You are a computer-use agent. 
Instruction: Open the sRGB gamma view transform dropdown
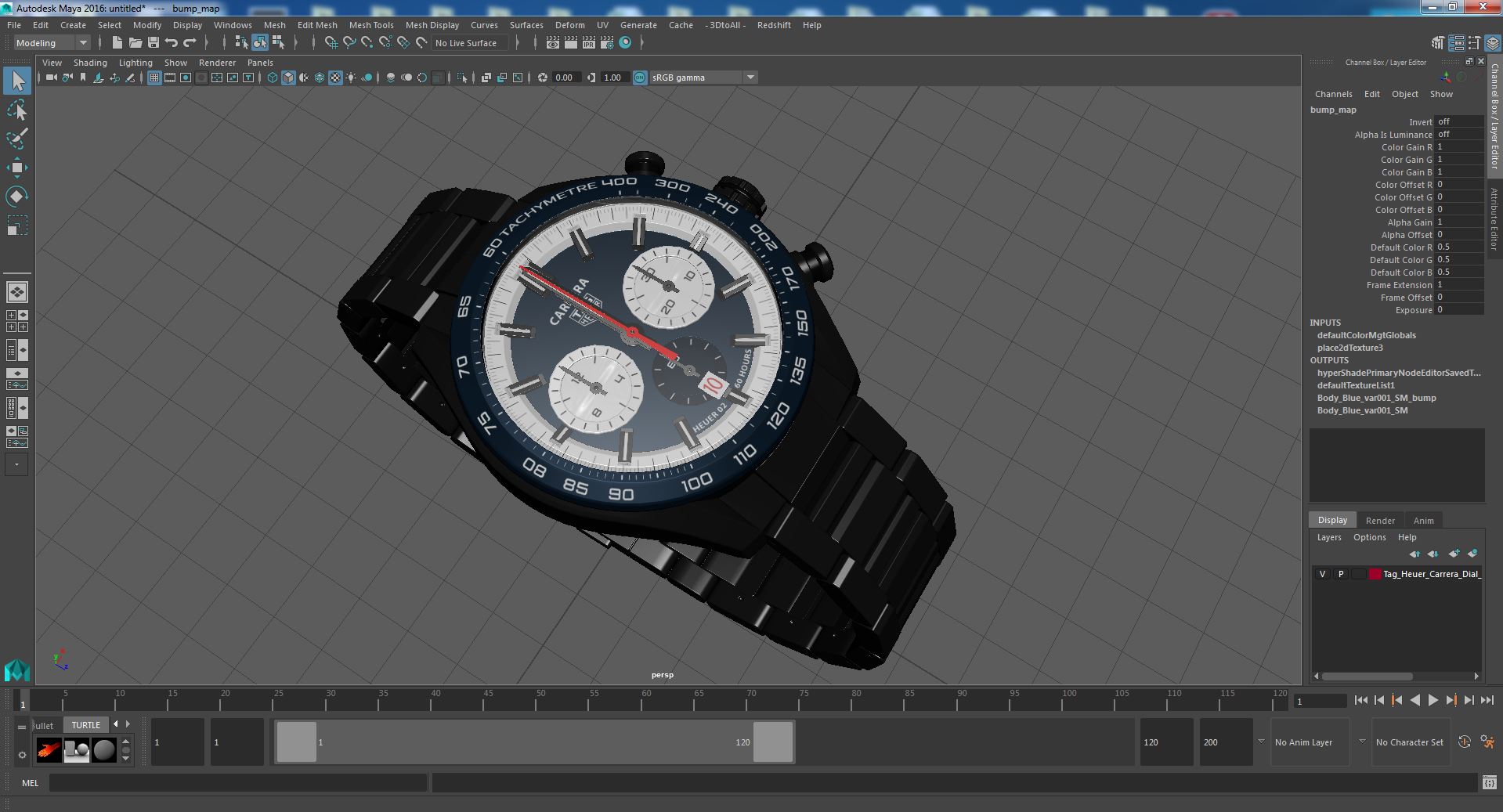[x=703, y=78]
